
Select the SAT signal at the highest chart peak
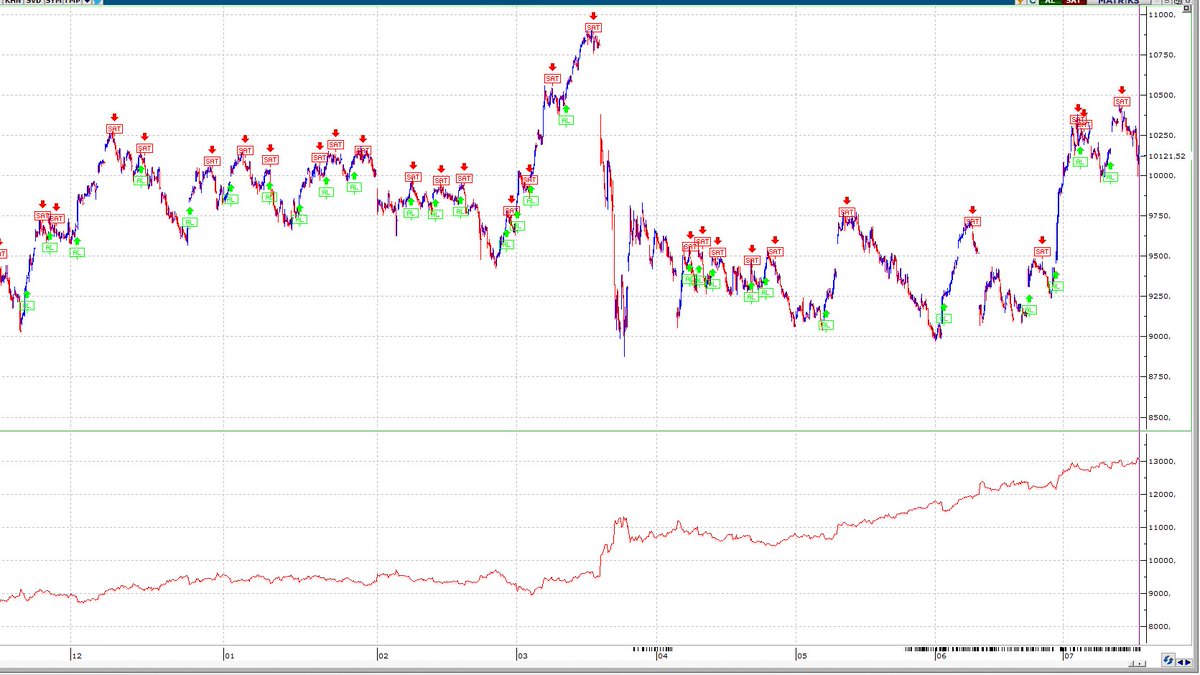(594, 28)
